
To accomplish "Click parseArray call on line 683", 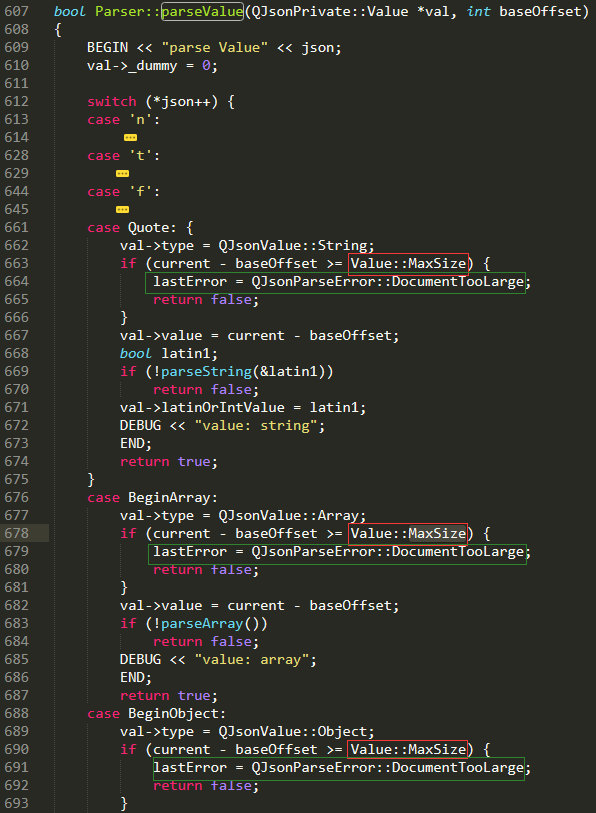I will (202, 623).
